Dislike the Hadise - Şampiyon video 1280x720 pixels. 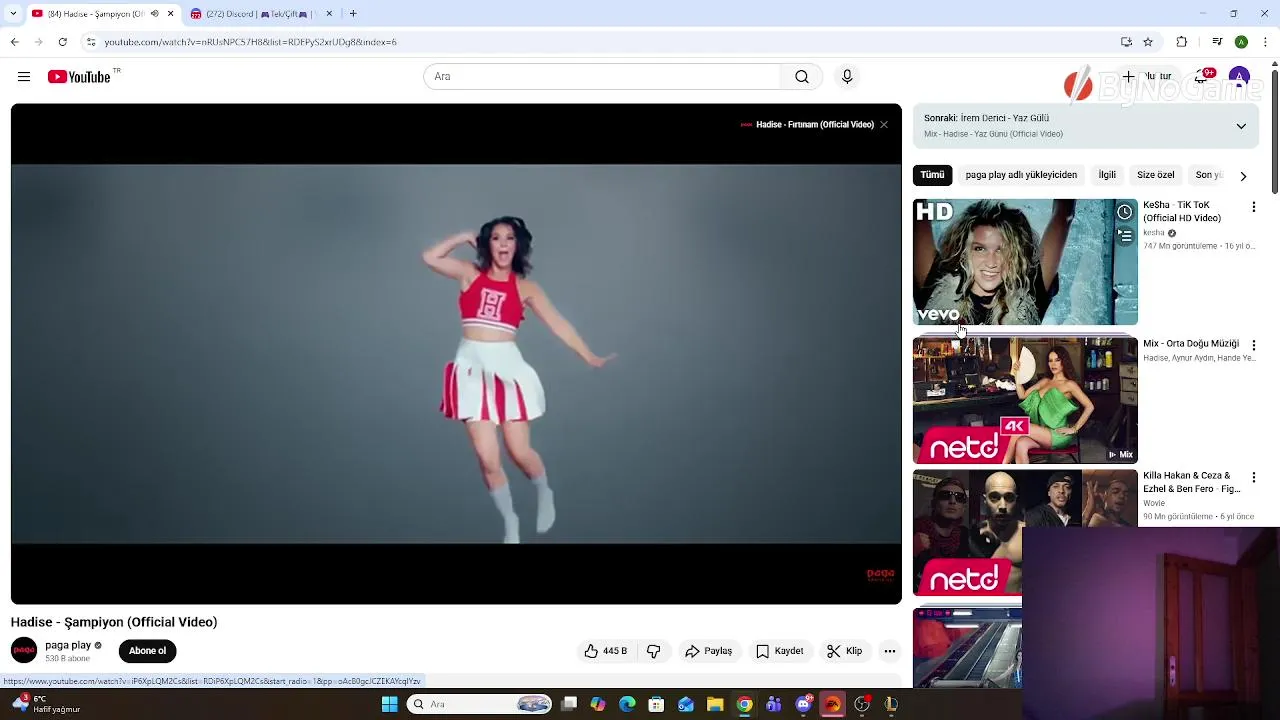654,651
